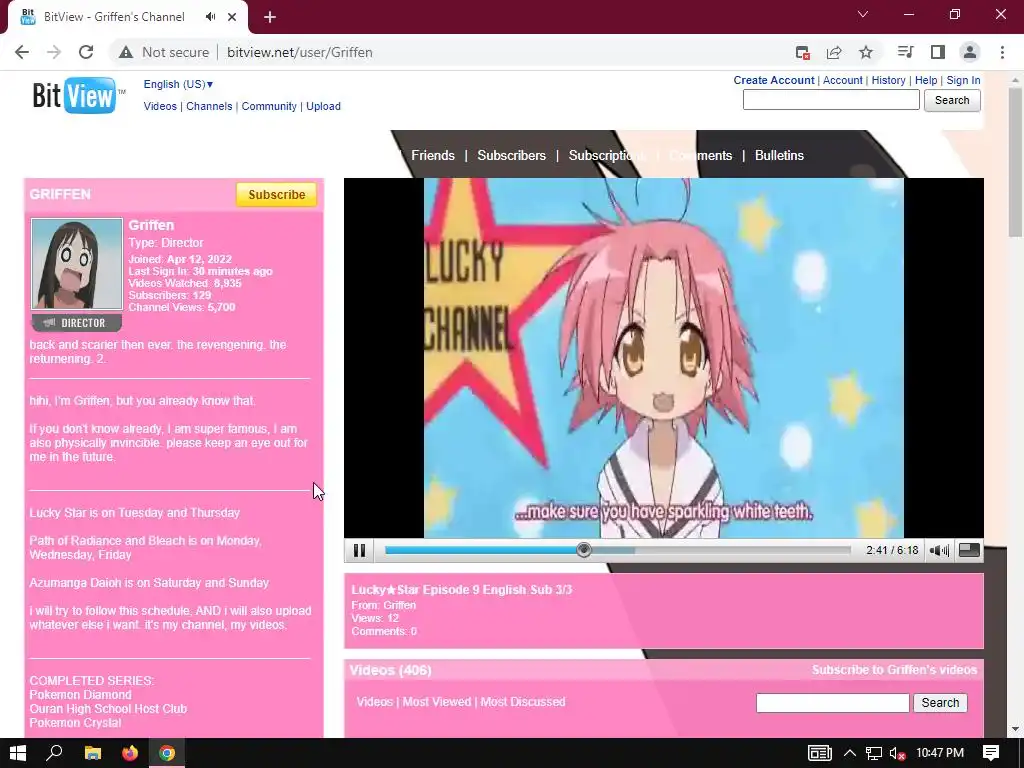
Task: Click the video title Lucky Star Episode 9
Action: coord(462,590)
